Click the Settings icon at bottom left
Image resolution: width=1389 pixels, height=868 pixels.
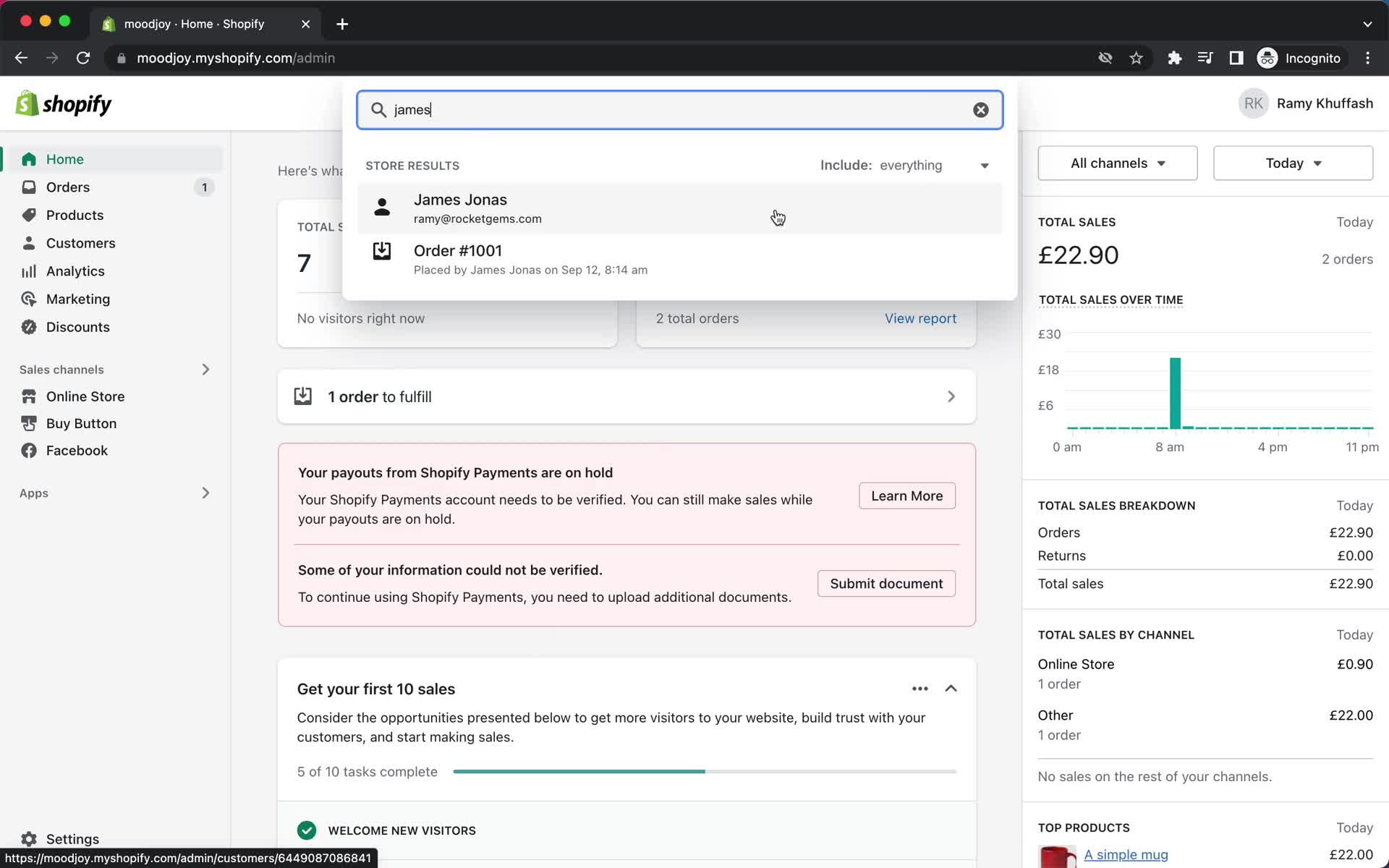click(x=28, y=839)
